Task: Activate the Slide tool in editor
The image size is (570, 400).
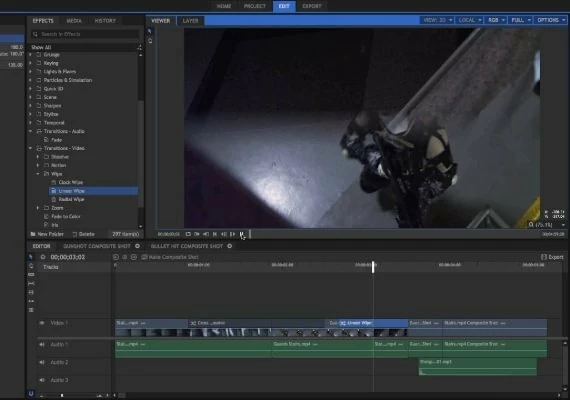Action: 31,292
